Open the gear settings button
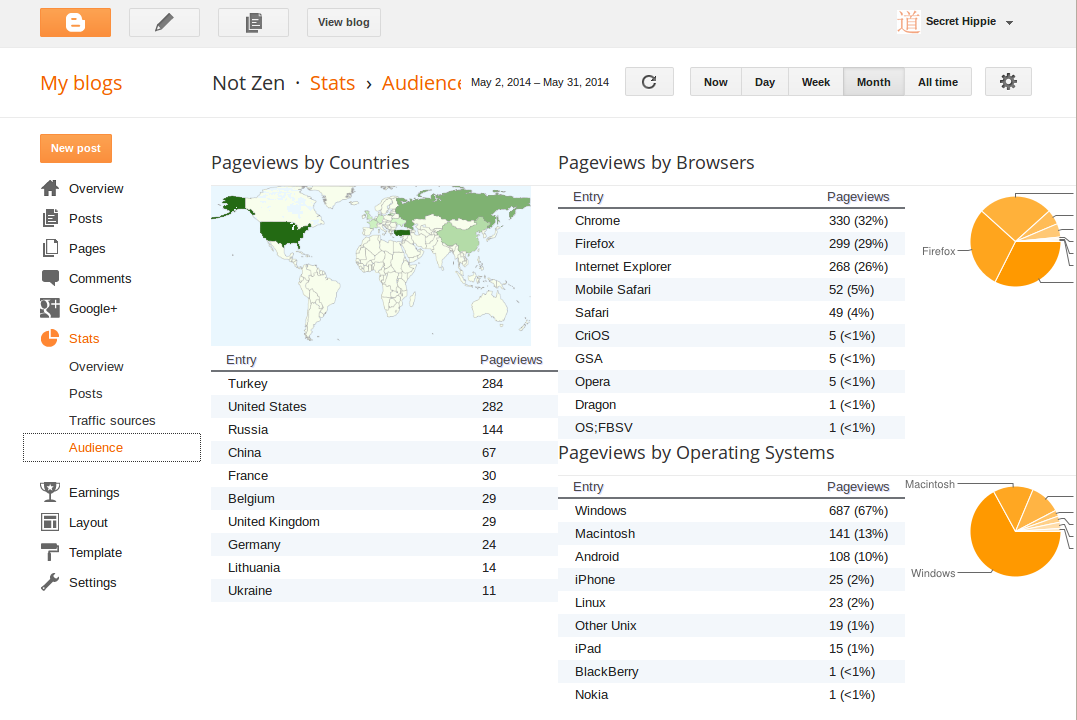Image resolution: width=1077 pixels, height=720 pixels. click(x=1008, y=82)
